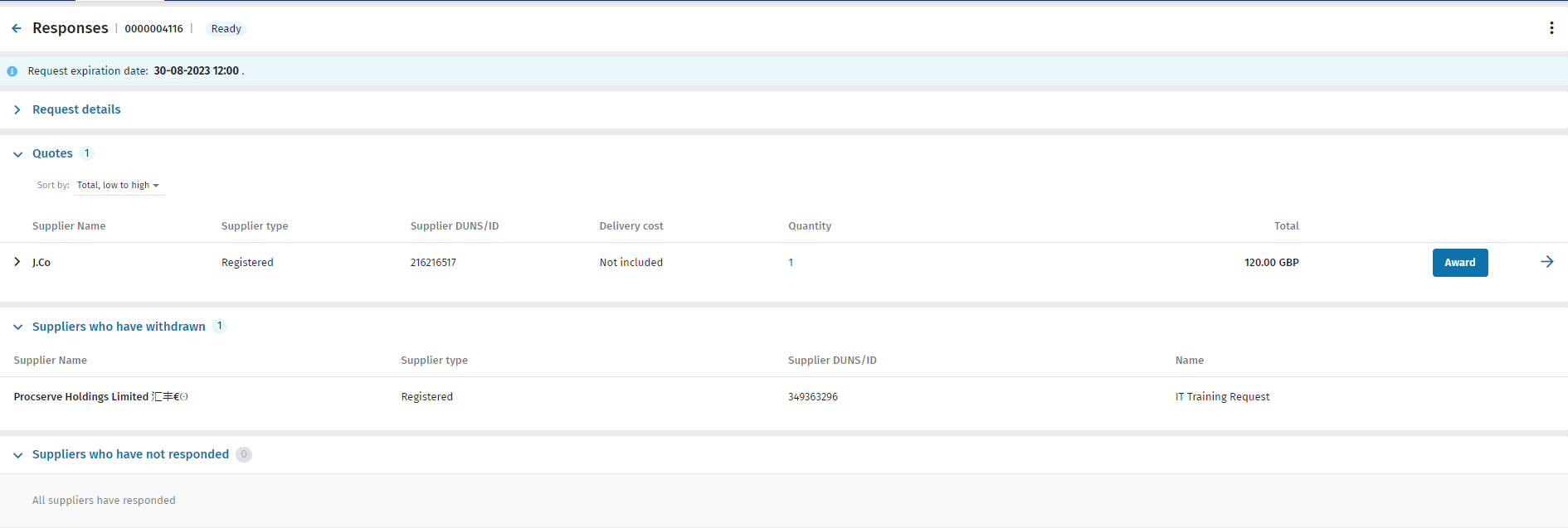The height and width of the screenshot is (528, 1568).
Task: Click the quantity value 1 for J.Co
Action: point(791,263)
